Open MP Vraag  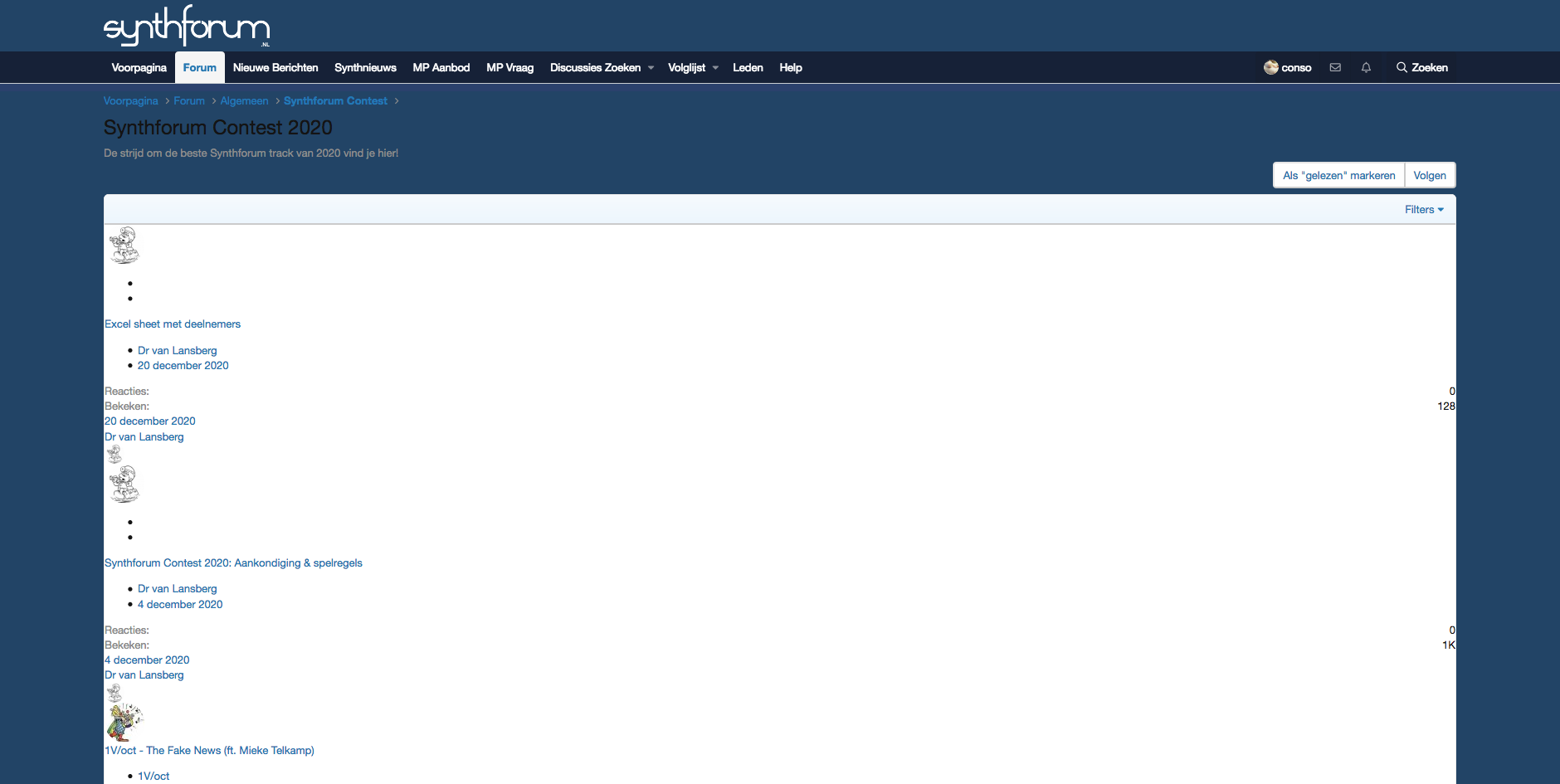(x=509, y=68)
